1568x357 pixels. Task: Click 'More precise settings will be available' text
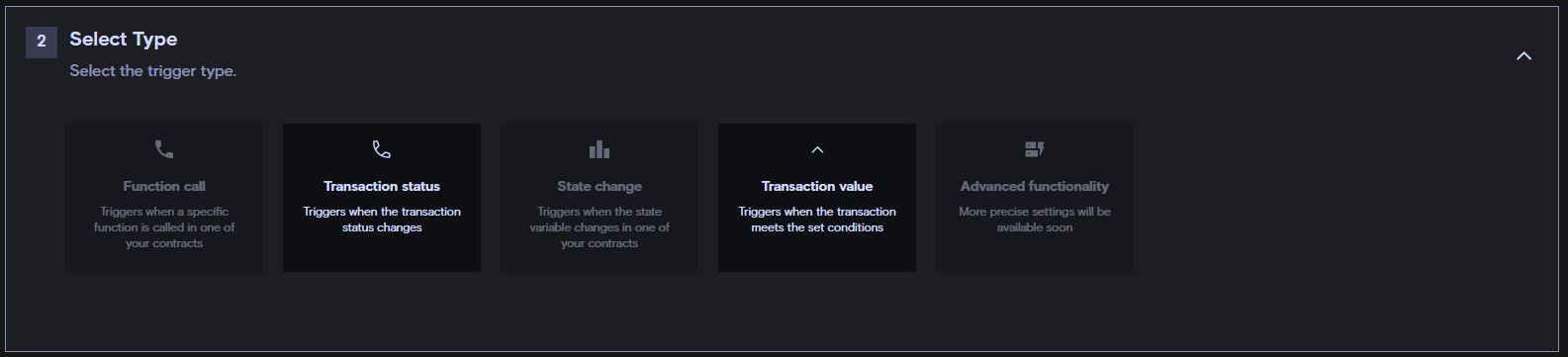[1035, 220]
